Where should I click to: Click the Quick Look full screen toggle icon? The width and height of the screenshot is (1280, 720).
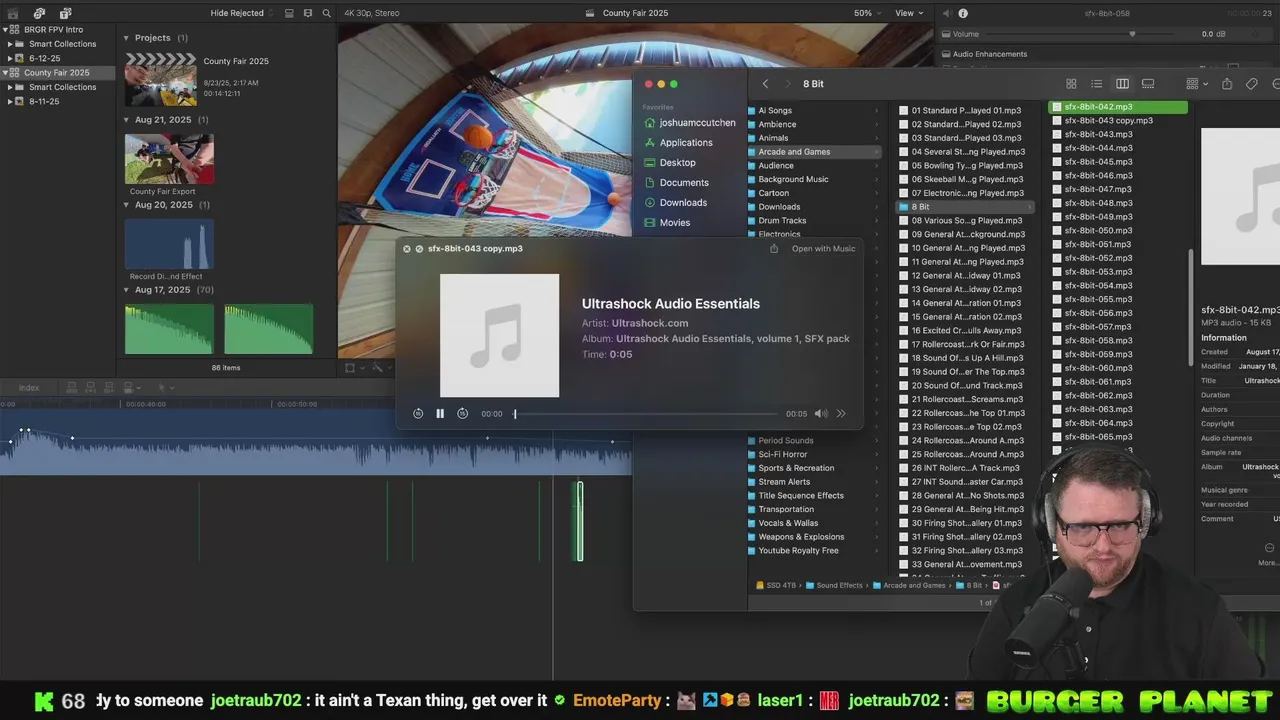(x=419, y=249)
